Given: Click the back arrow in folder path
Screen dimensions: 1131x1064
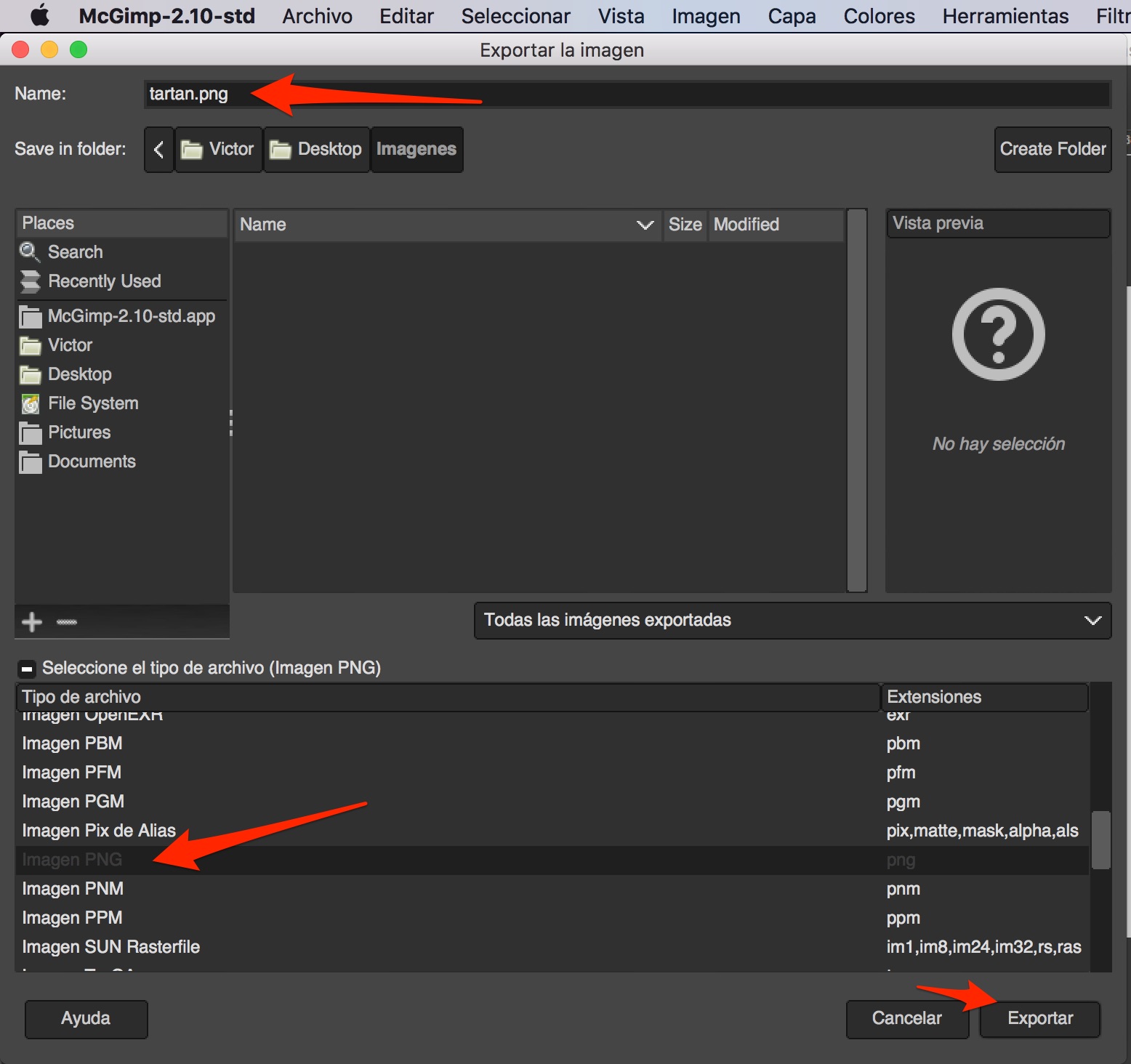Looking at the screenshot, I should click(158, 150).
